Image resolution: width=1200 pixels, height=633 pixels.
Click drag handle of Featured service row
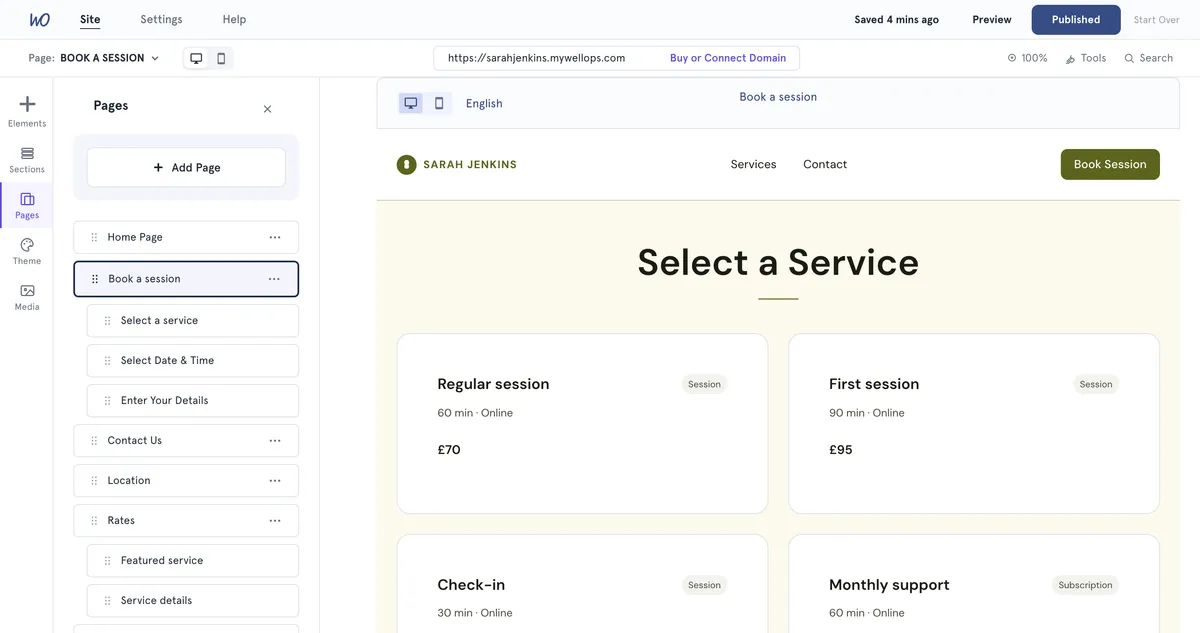pyautogui.click(x=108, y=560)
